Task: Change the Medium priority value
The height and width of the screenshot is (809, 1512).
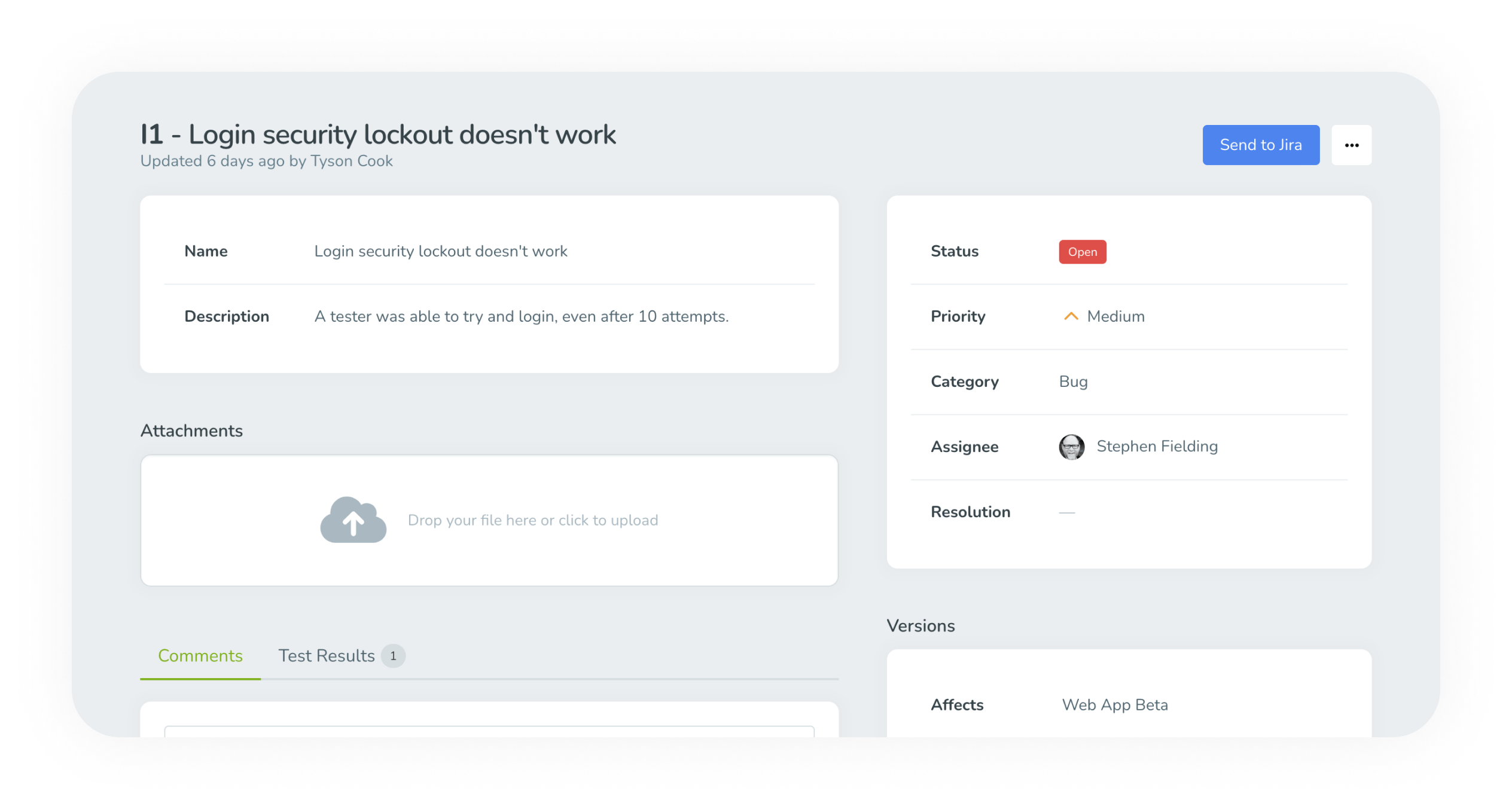Action: [1114, 316]
